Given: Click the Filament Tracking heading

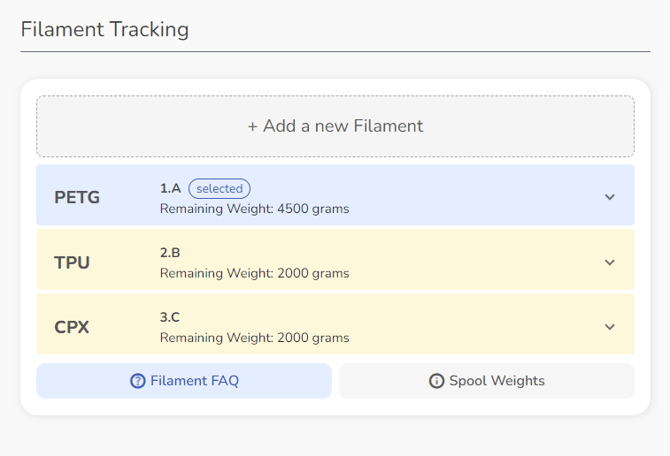Looking at the screenshot, I should point(105,29).
